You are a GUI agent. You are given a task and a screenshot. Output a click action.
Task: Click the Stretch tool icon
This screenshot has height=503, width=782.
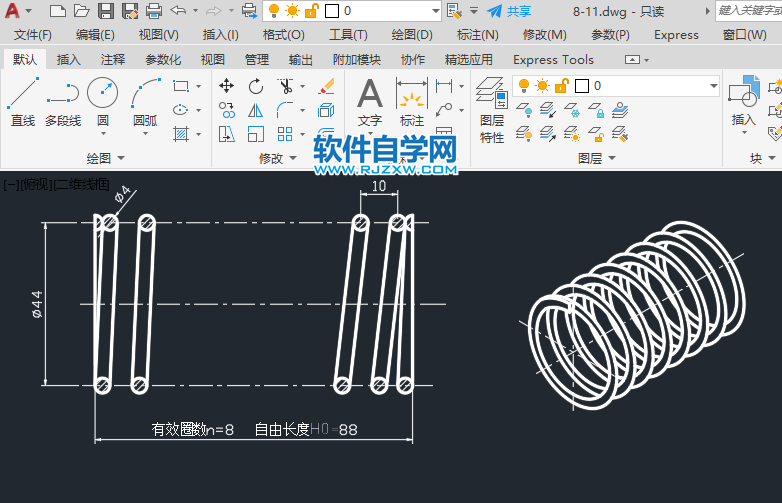tap(226, 134)
